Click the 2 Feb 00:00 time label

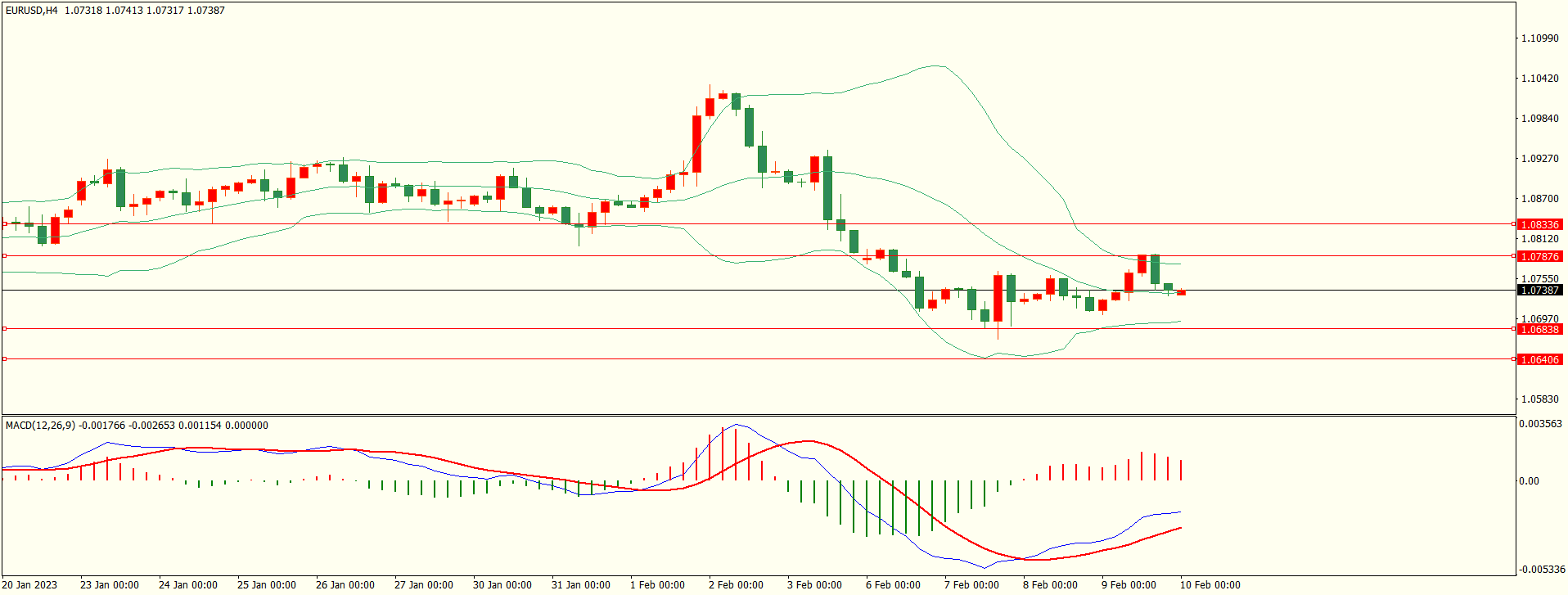736,584
